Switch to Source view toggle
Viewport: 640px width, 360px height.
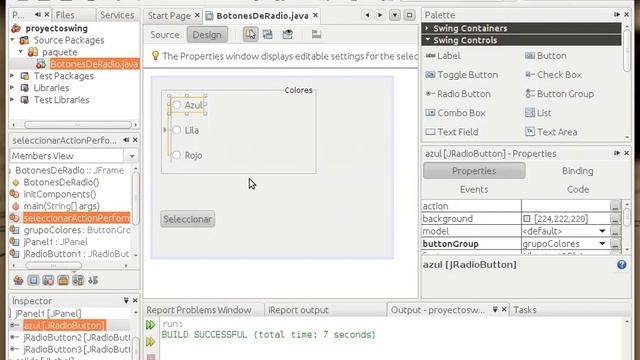point(164,35)
